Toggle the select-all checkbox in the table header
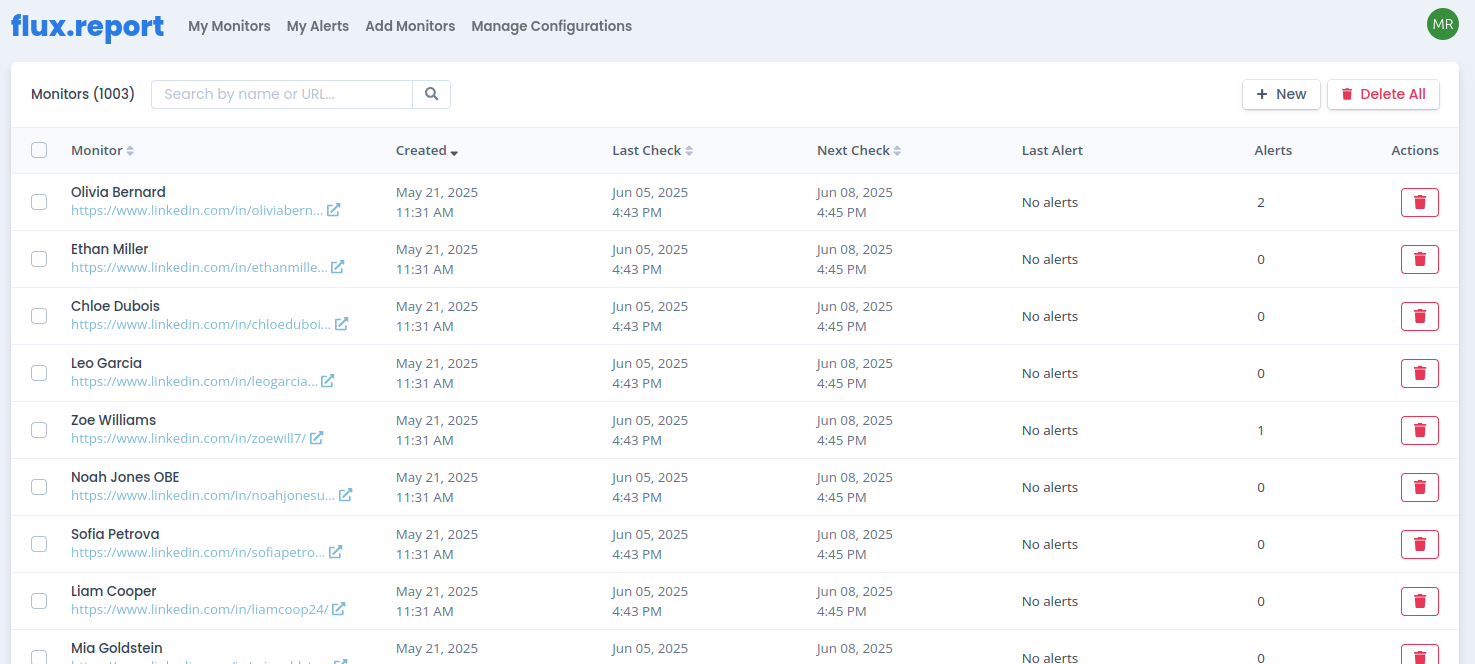Screen dimensions: 1475x664 click(39, 149)
